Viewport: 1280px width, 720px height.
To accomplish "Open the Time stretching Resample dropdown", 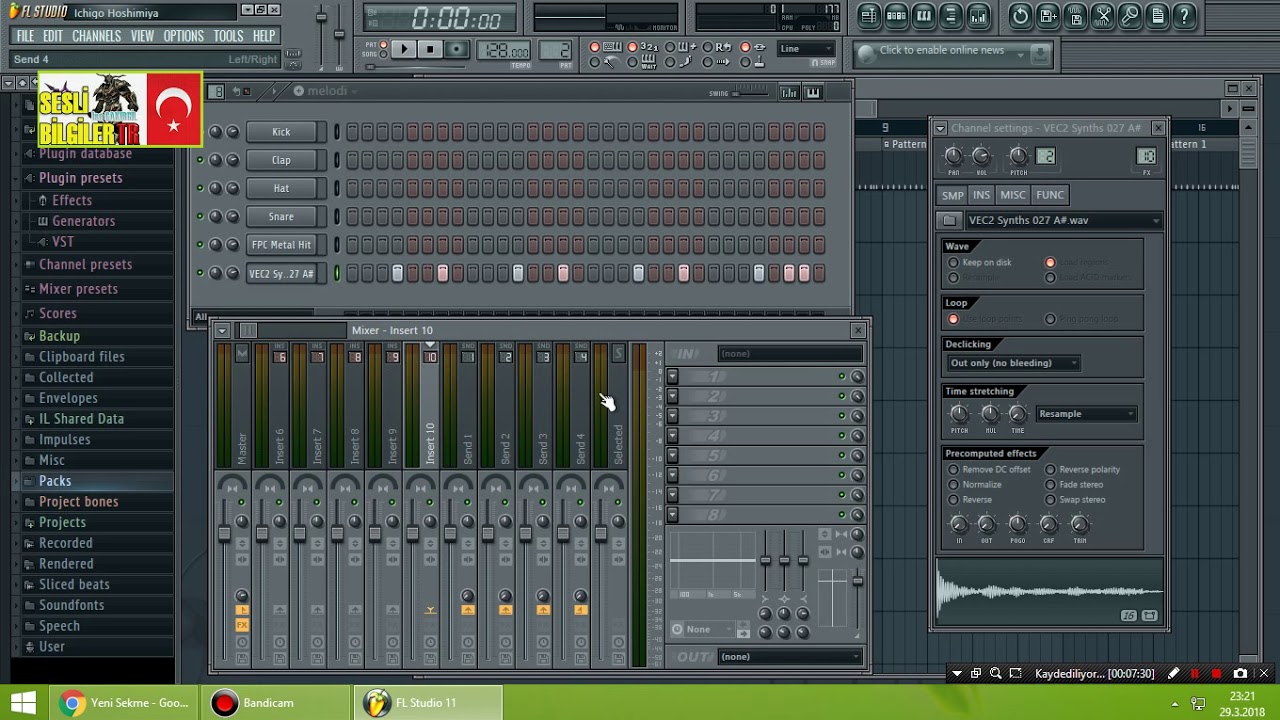I will pos(1086,414).
